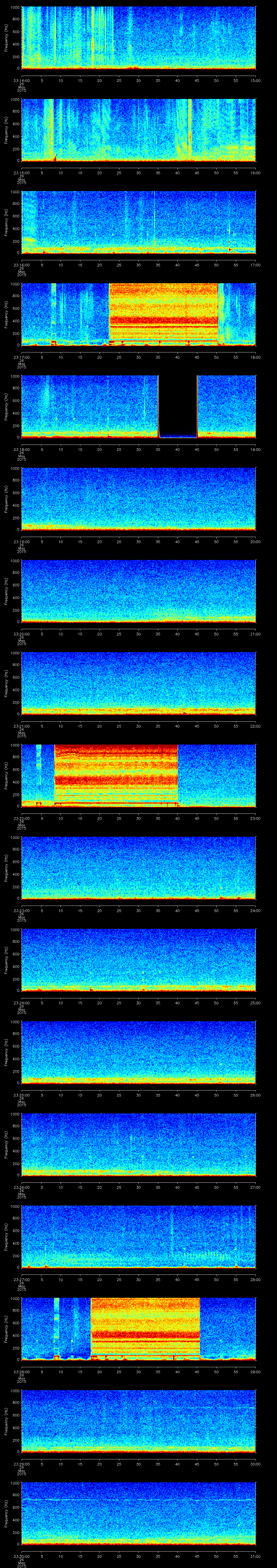Select the spectrogram panel starting at 23:23:00
Image resolution: width=277 pixels, height=1568 pixels.
[138, 868]
